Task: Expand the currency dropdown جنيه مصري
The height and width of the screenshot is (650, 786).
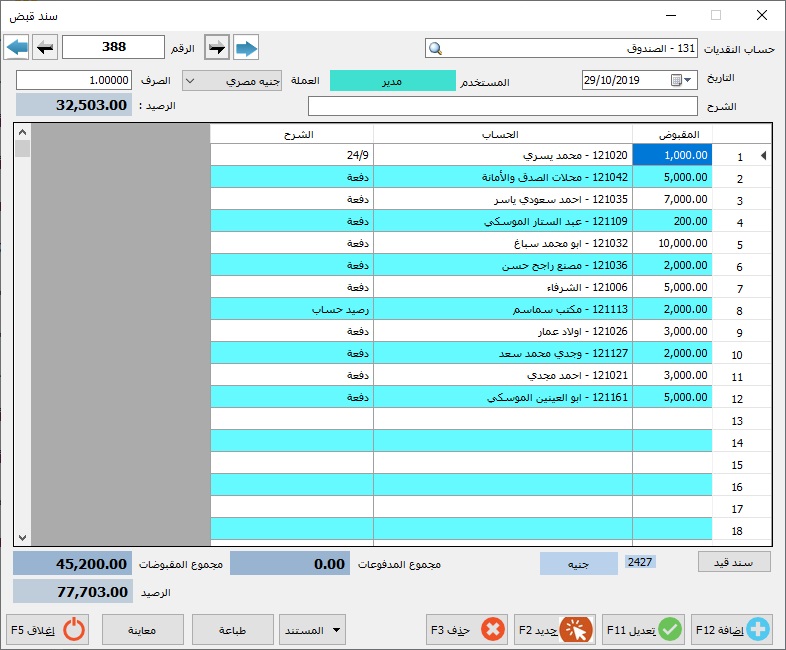Action: click(190, 80)
